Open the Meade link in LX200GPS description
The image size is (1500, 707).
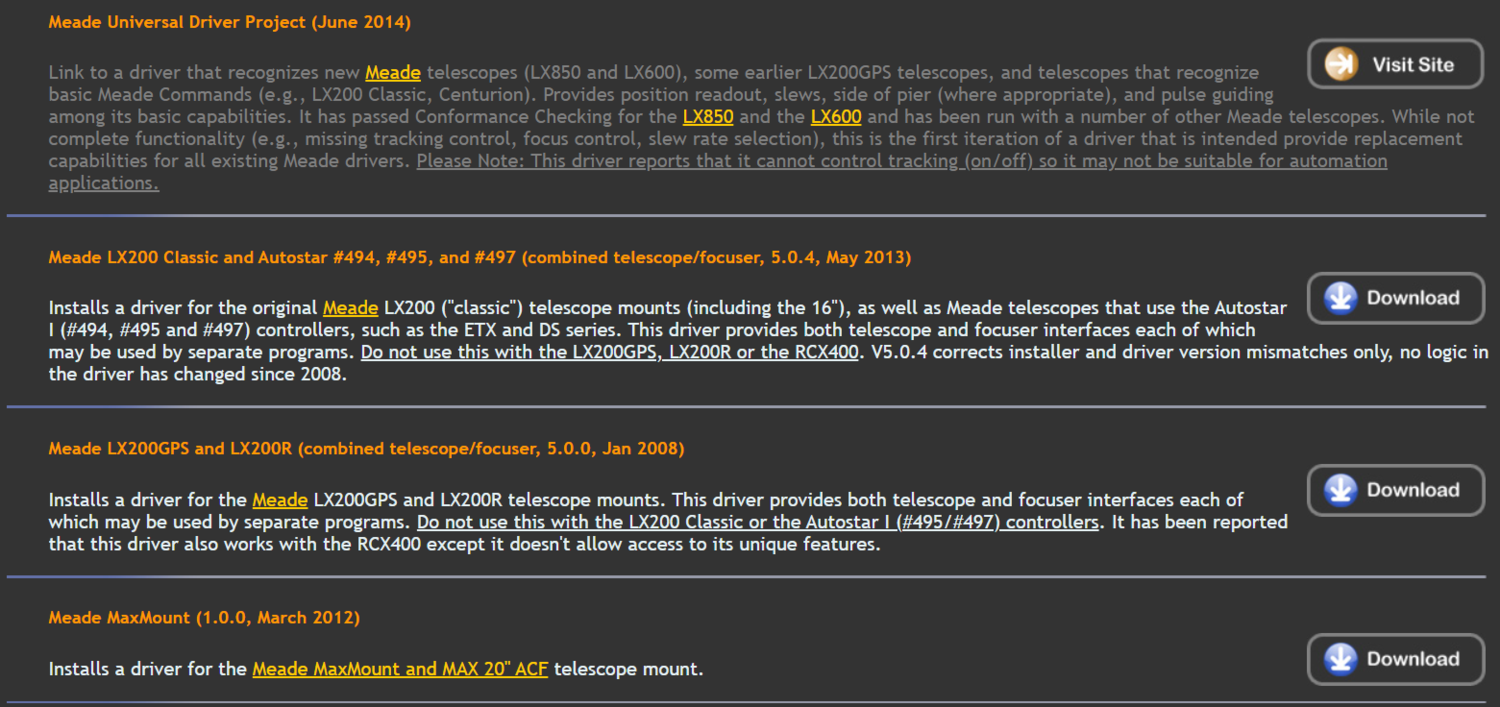(280, 500)
